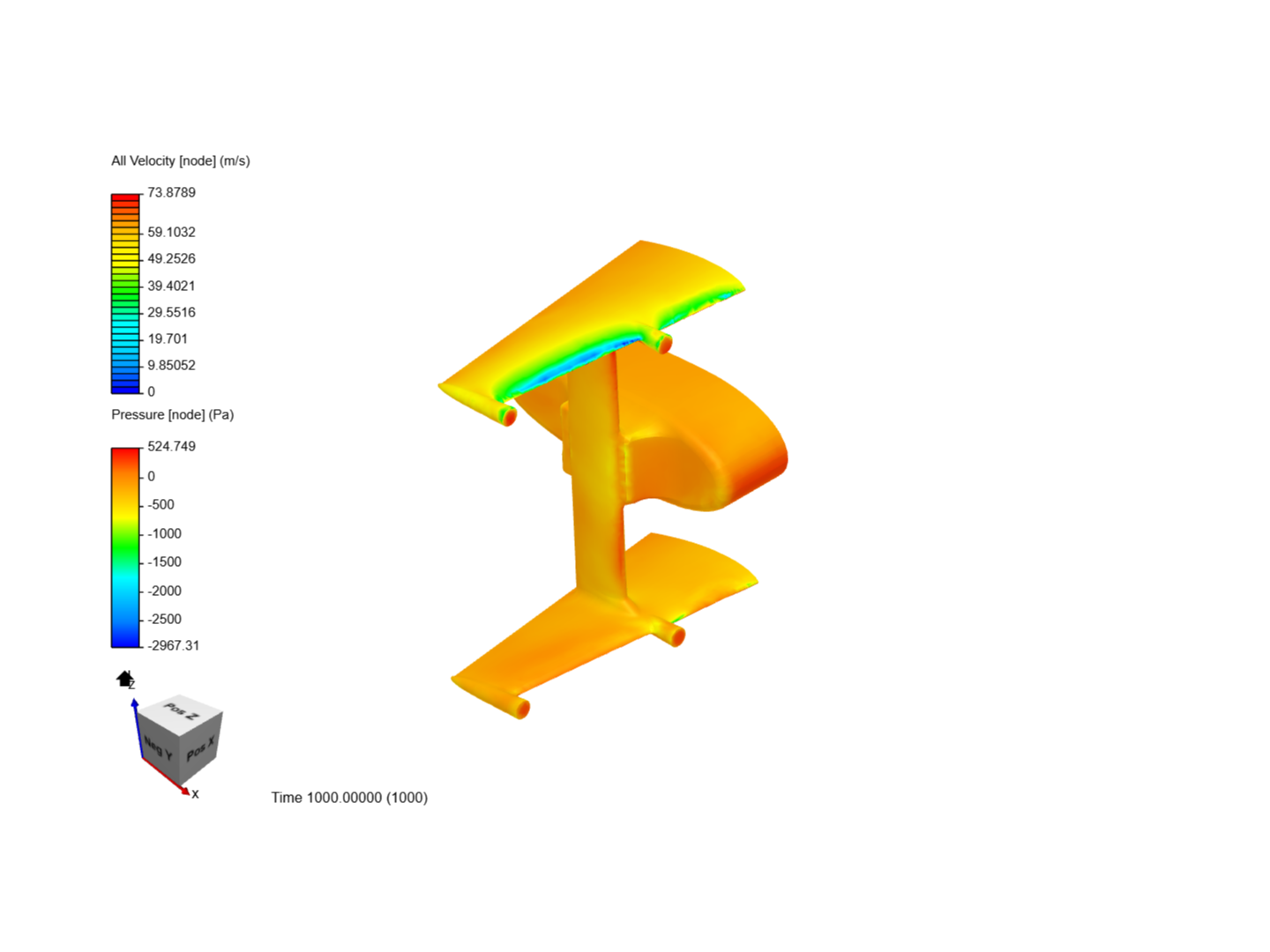Click the pressure legend color bar
The width and height of the screenshot is (1270, 952).
[x=125, y=547]
